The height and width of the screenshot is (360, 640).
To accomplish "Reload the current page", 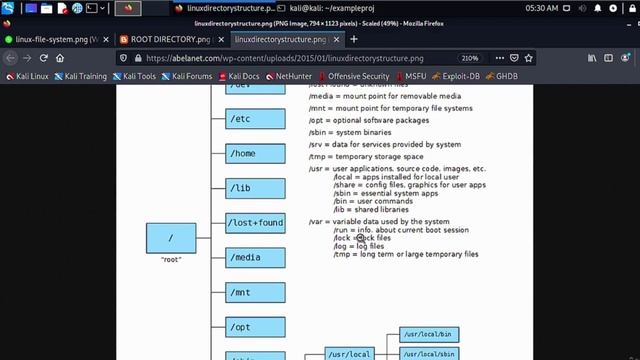I will coord(44,58).
